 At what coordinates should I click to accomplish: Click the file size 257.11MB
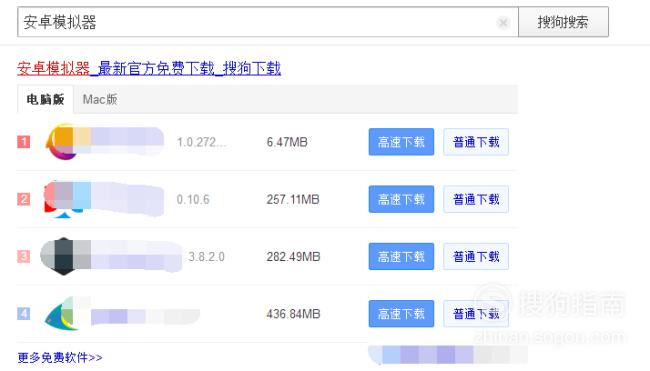click(293, 199)
